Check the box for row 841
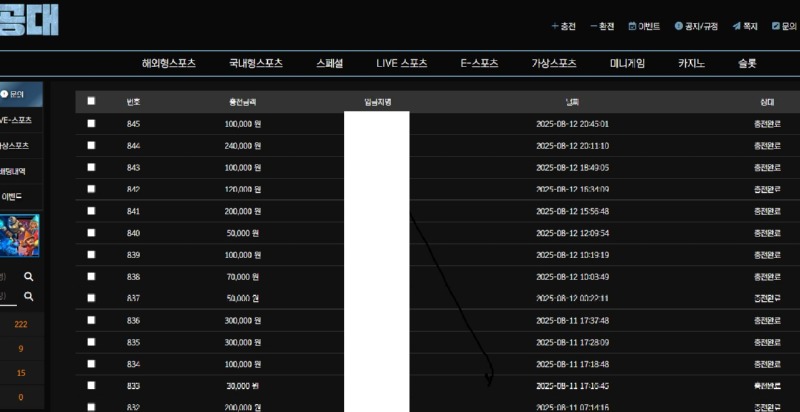Viewport: 800px width, 412px height. coord(91,211)
